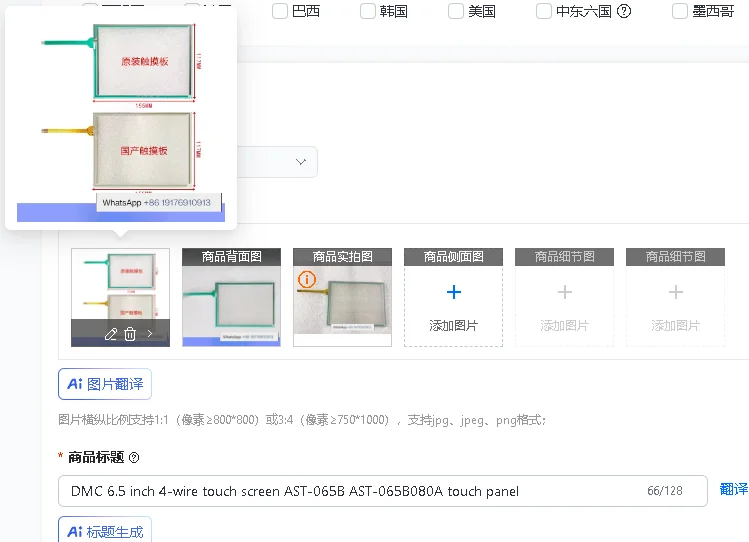Image resolution: width=749 pixels, height=542 pixels.
Task: Focus the 商品标题 title input field
Action: pyautogui.click(x=383, y=491)
